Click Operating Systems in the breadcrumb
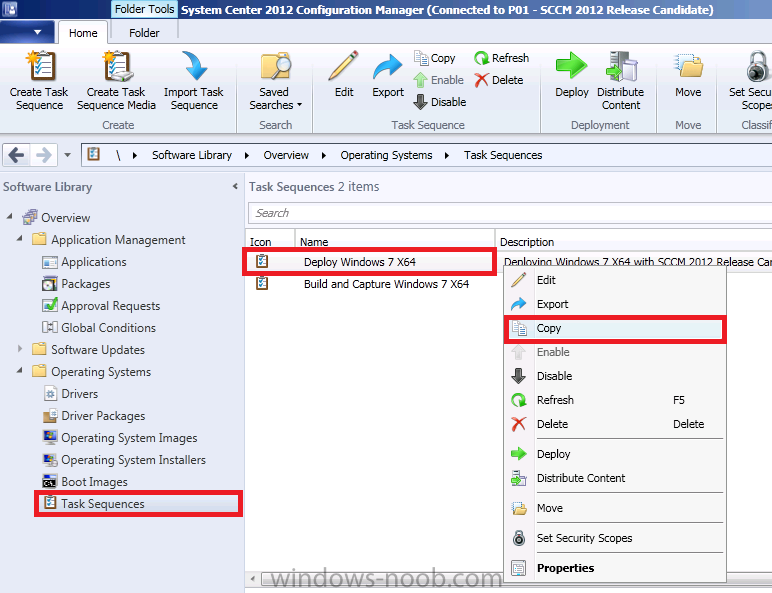Image resolution: width=772 pixels, height=593 pixels. coord(386,155)
